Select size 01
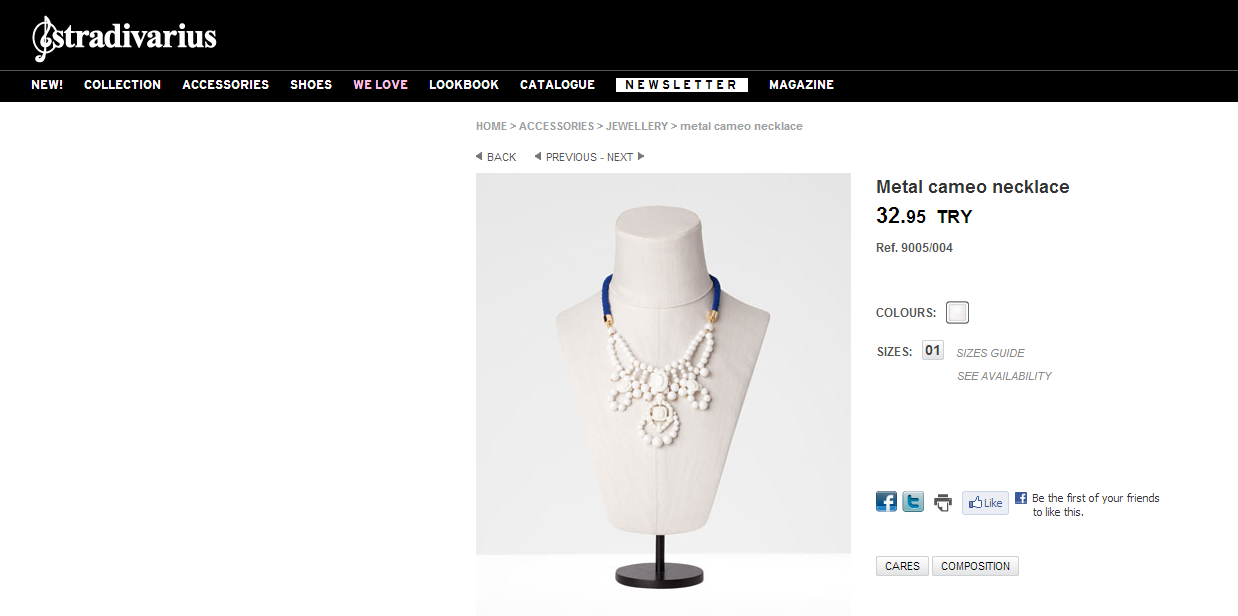 click(x=933, y=351)
